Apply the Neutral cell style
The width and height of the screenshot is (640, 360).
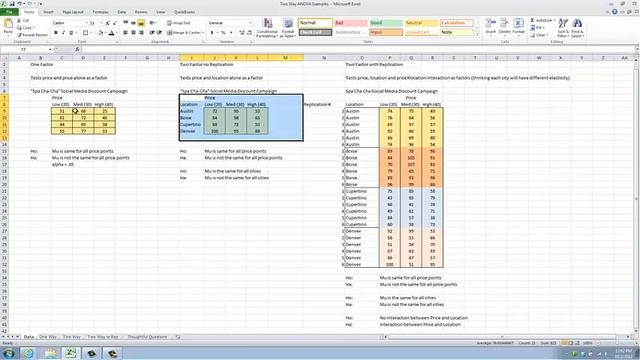click(421, 23)
